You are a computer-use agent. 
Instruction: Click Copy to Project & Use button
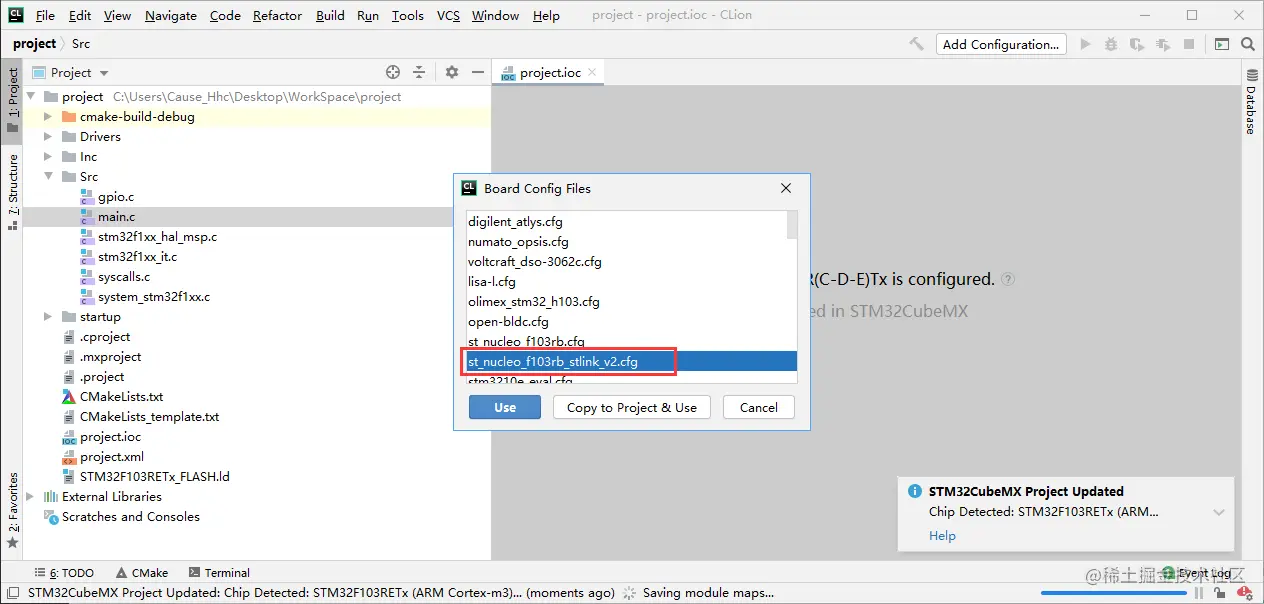pos(632,407)
